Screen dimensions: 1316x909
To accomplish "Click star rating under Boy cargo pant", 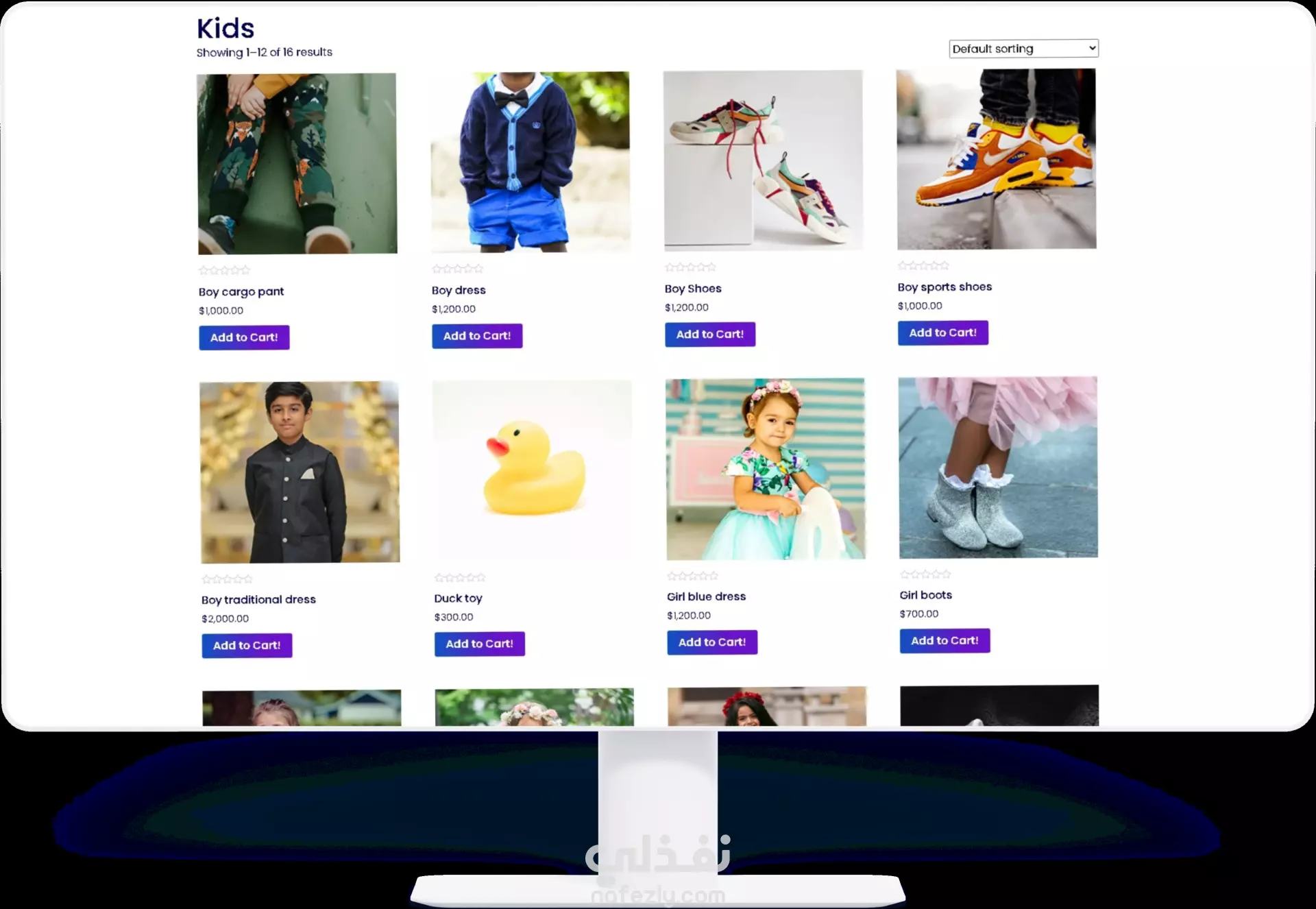I will (225, 270).
